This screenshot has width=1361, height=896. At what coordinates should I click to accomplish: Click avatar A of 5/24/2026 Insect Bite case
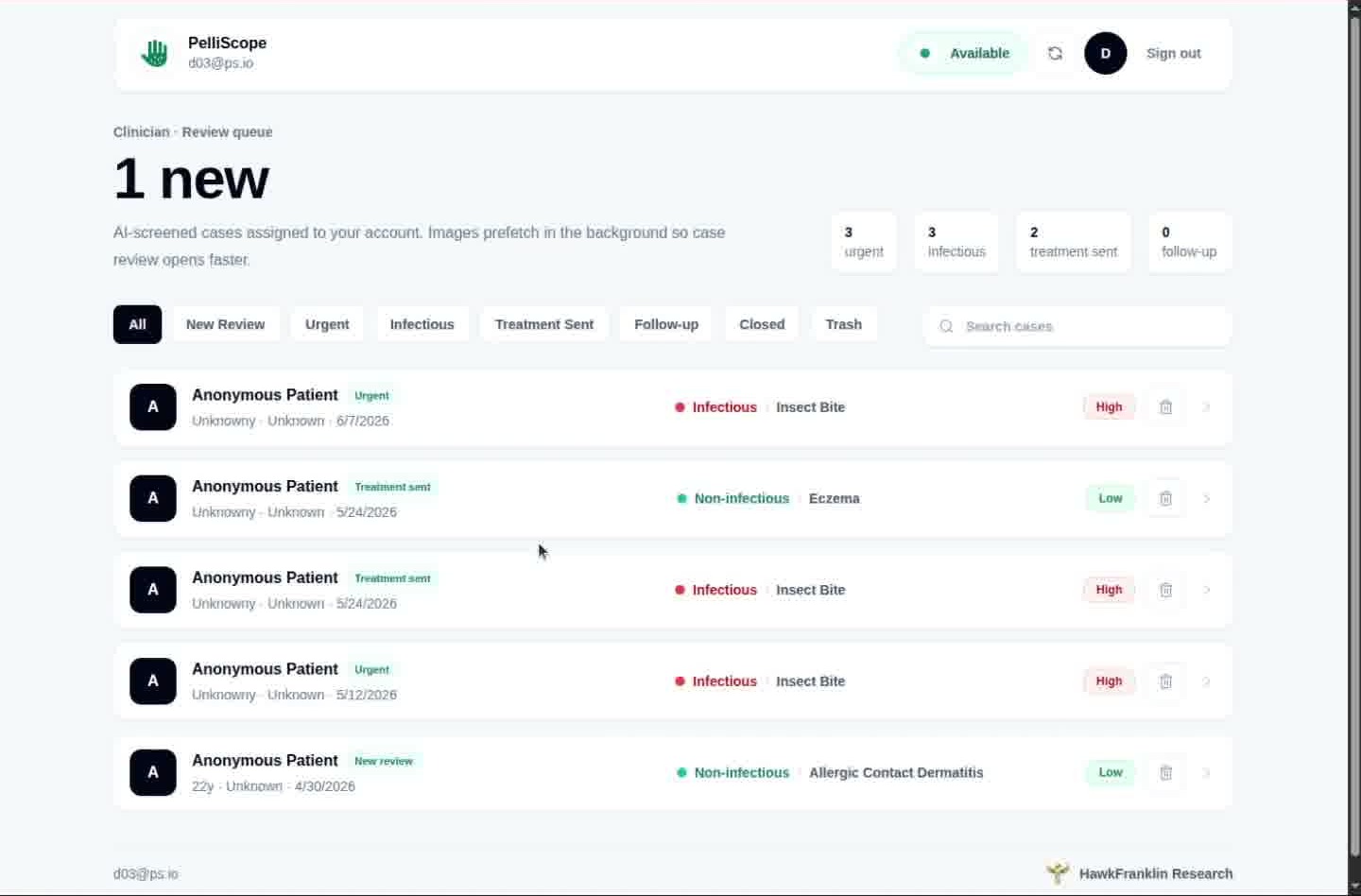click(153, 590)
